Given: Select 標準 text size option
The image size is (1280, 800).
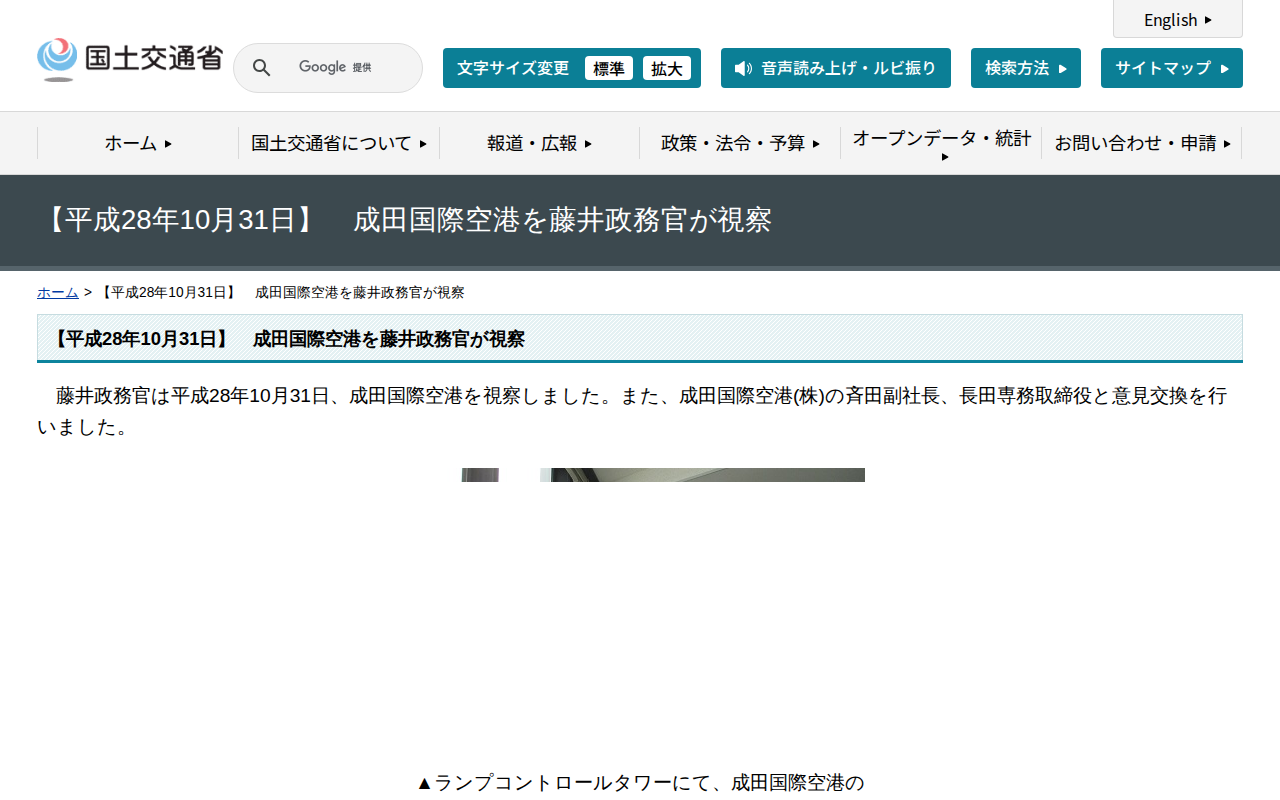Looking at the screenshot, I should coord(609,68).
